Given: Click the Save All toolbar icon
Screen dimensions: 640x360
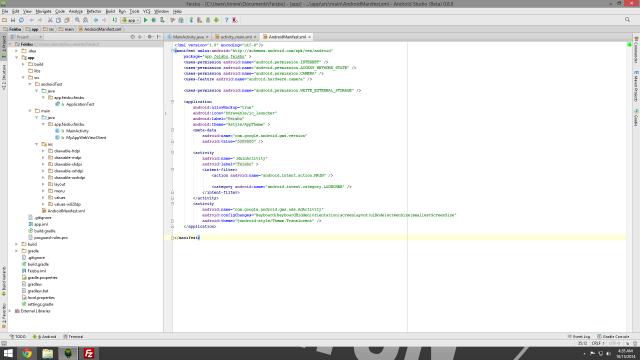Looking at the screenshot, I should [13, 20].
